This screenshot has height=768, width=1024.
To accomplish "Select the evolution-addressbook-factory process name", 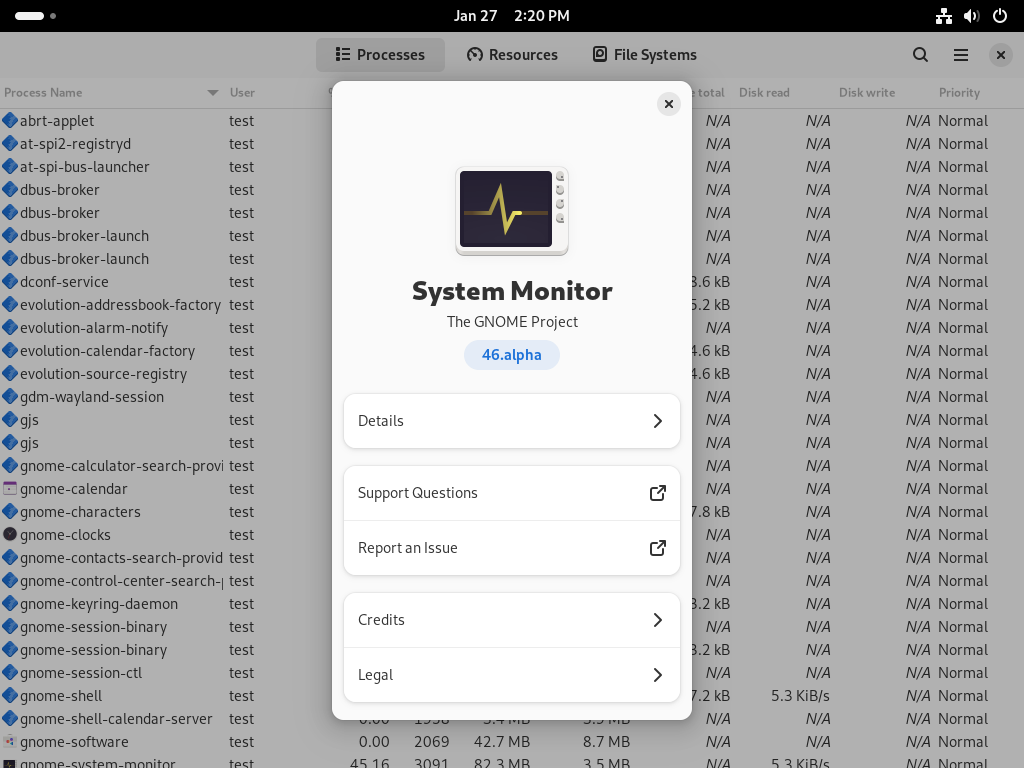I will point(120,305).
